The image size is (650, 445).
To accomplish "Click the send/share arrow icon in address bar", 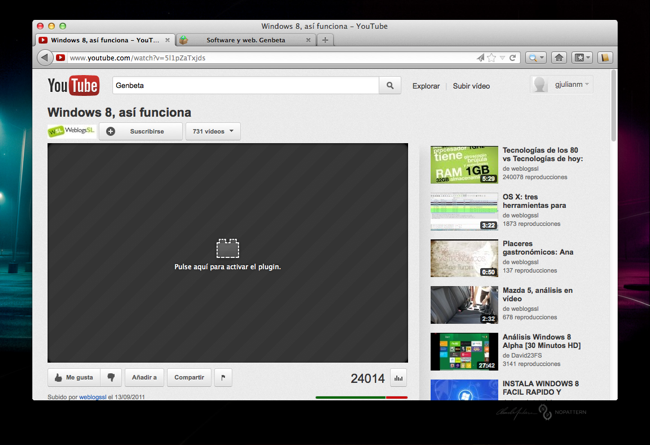I will [x=480, y=58].
